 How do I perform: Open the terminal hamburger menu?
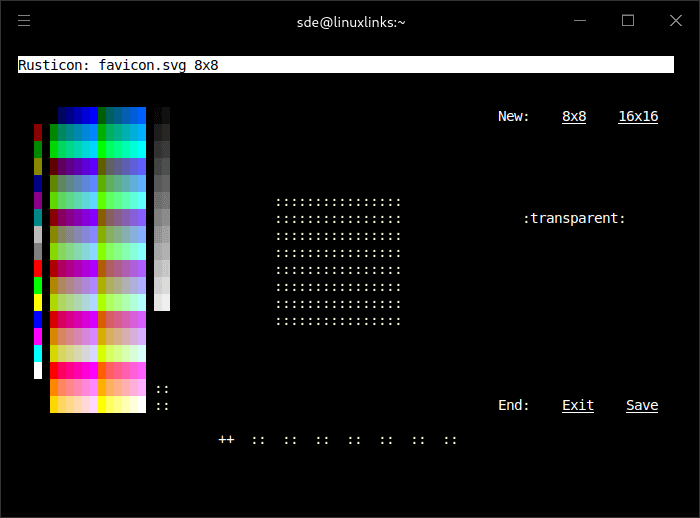click(24, 21)
